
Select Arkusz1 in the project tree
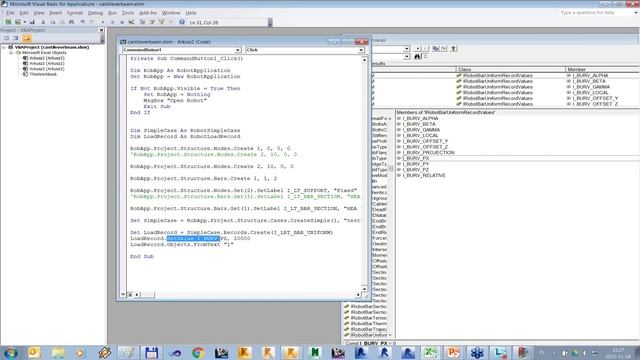click(46, 58)
